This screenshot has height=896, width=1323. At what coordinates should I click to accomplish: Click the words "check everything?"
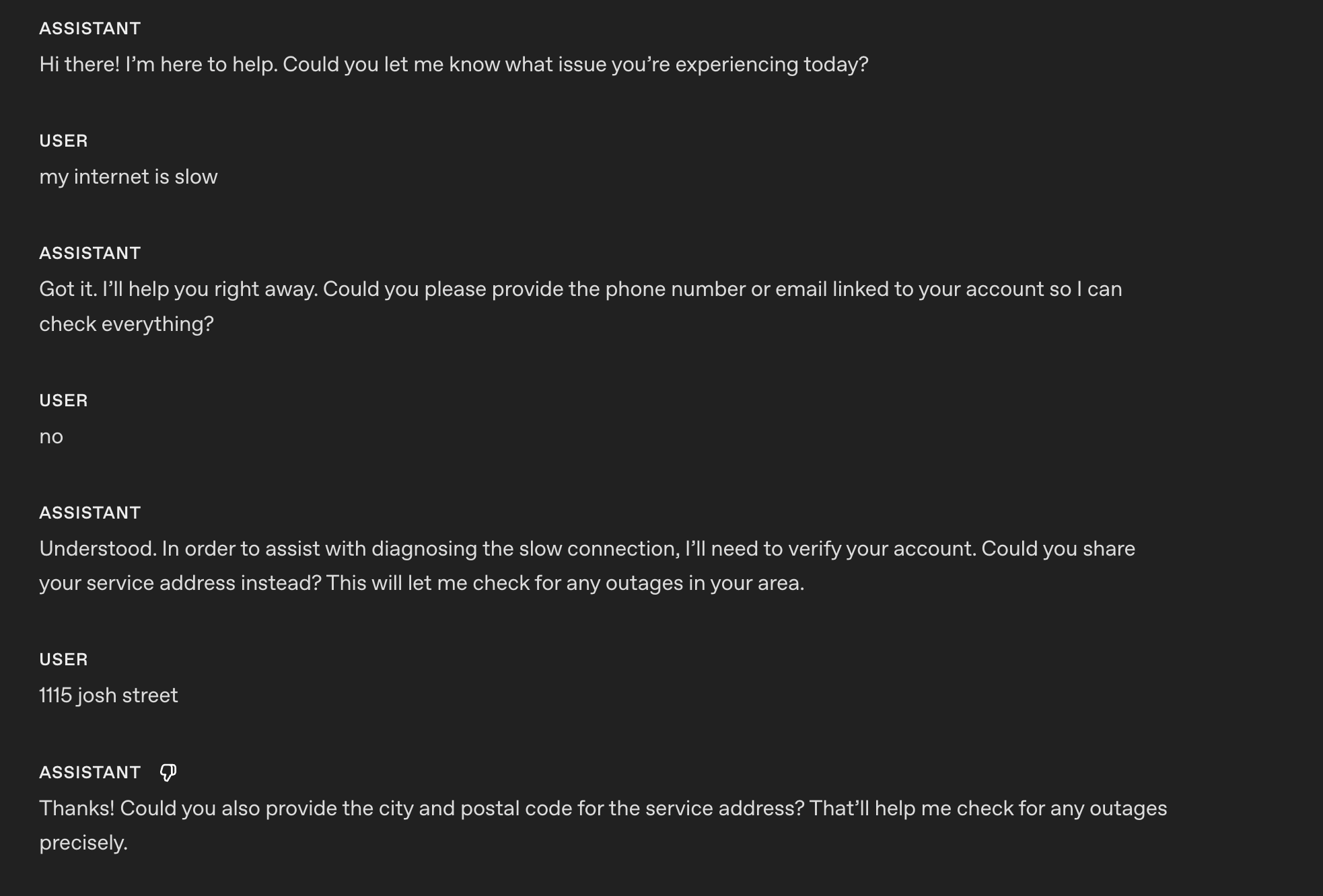[126, 324]
